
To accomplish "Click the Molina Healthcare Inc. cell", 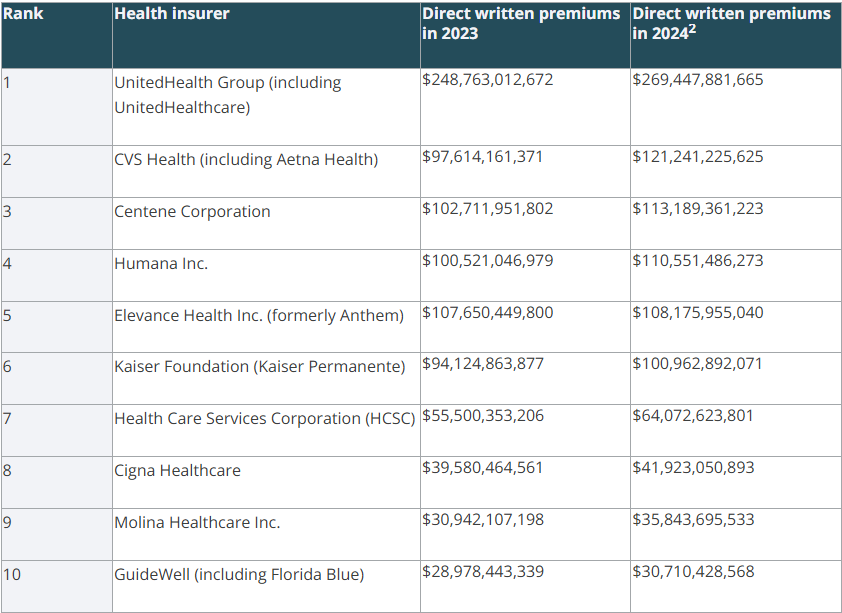I will [x=197, y=522].
